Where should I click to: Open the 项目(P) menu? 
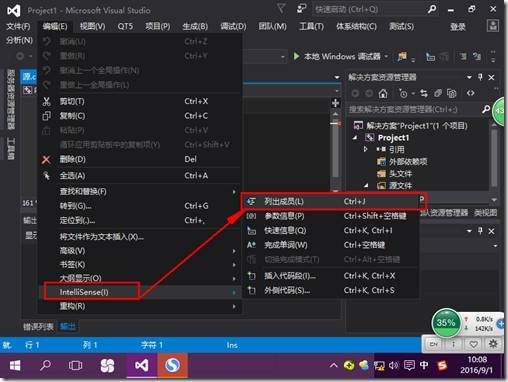[157, 26]
